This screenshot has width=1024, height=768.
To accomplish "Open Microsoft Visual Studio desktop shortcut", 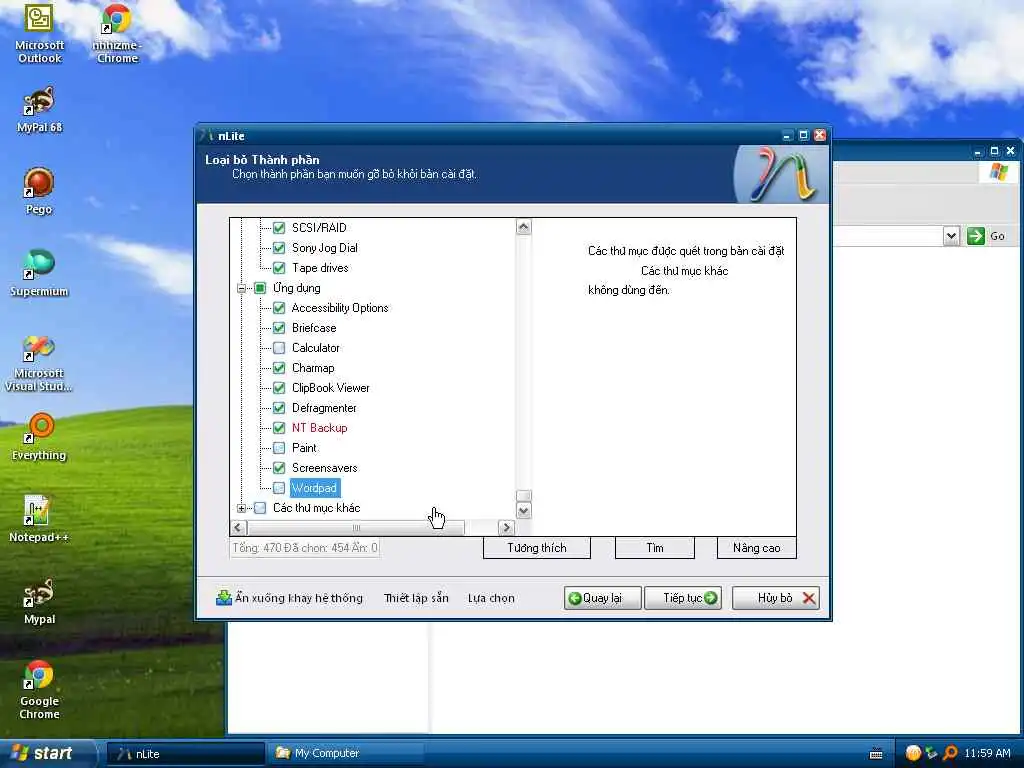I will 39,362.
